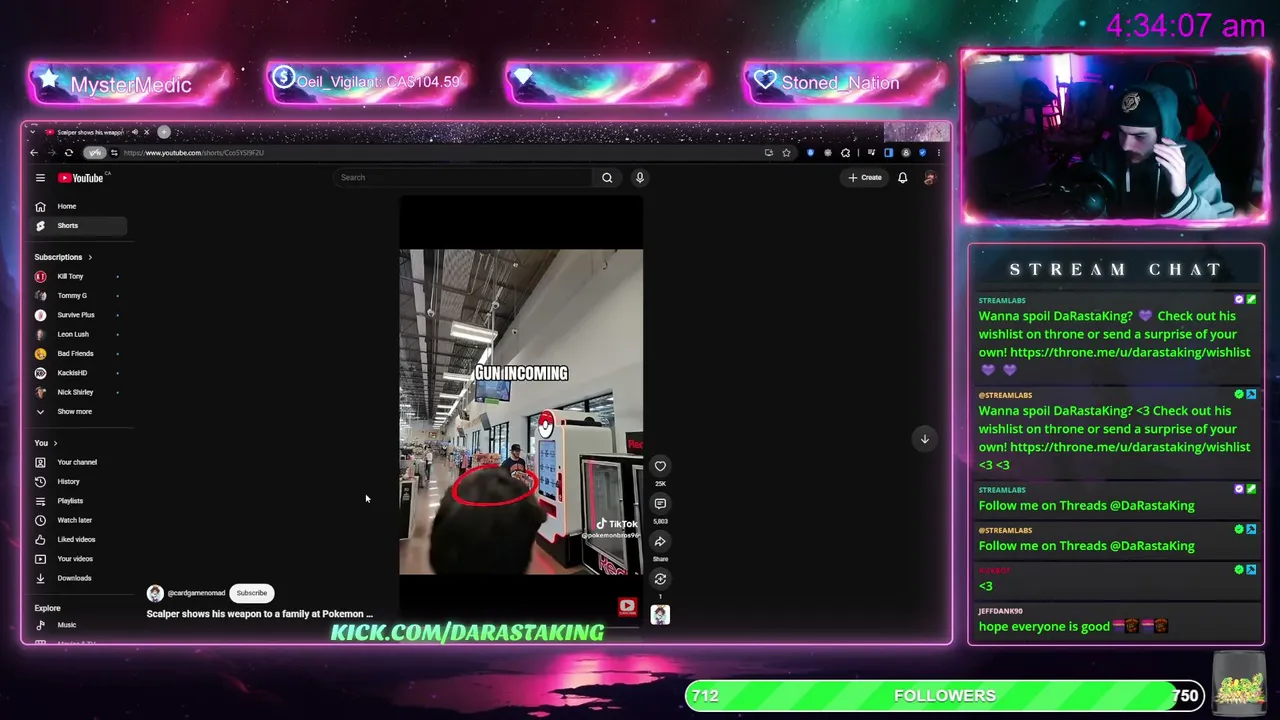This screenshot has width=1280, height=720.
Task: Open a new browser tab
Action: (x=164, y=132)
